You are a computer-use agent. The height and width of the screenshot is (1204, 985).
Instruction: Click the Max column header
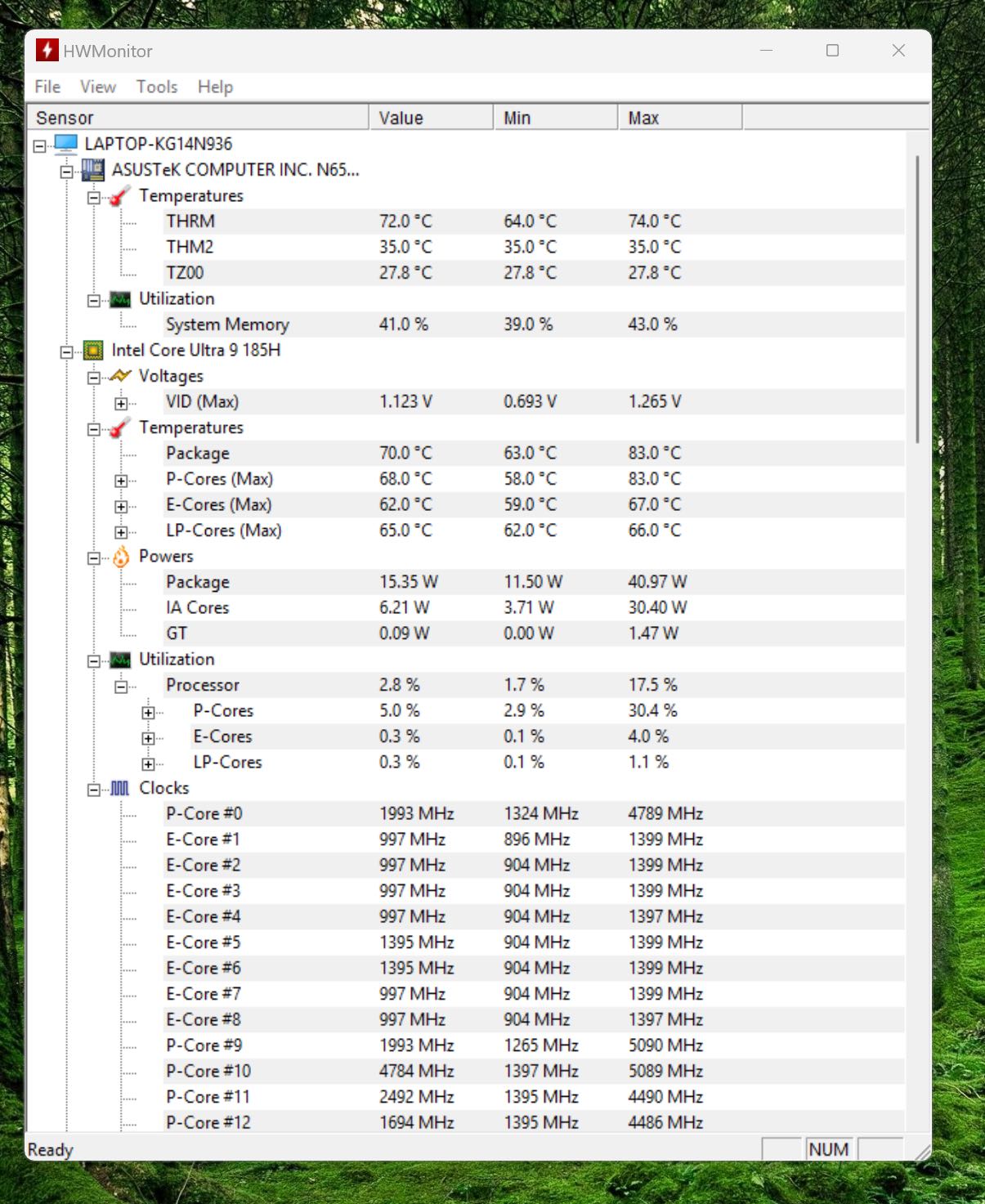[680, 118]
